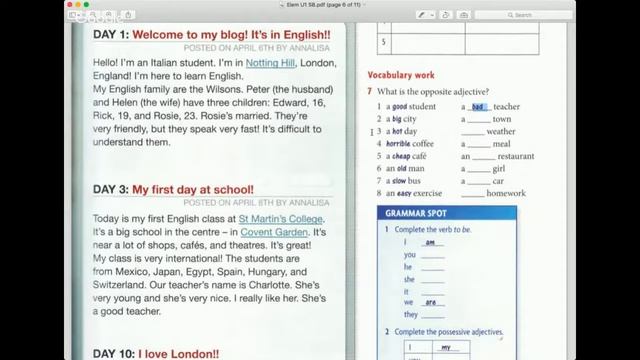Screen dimensions: 640x360
Task: Click the blank next to 'they'
Action: coord(433,315)
